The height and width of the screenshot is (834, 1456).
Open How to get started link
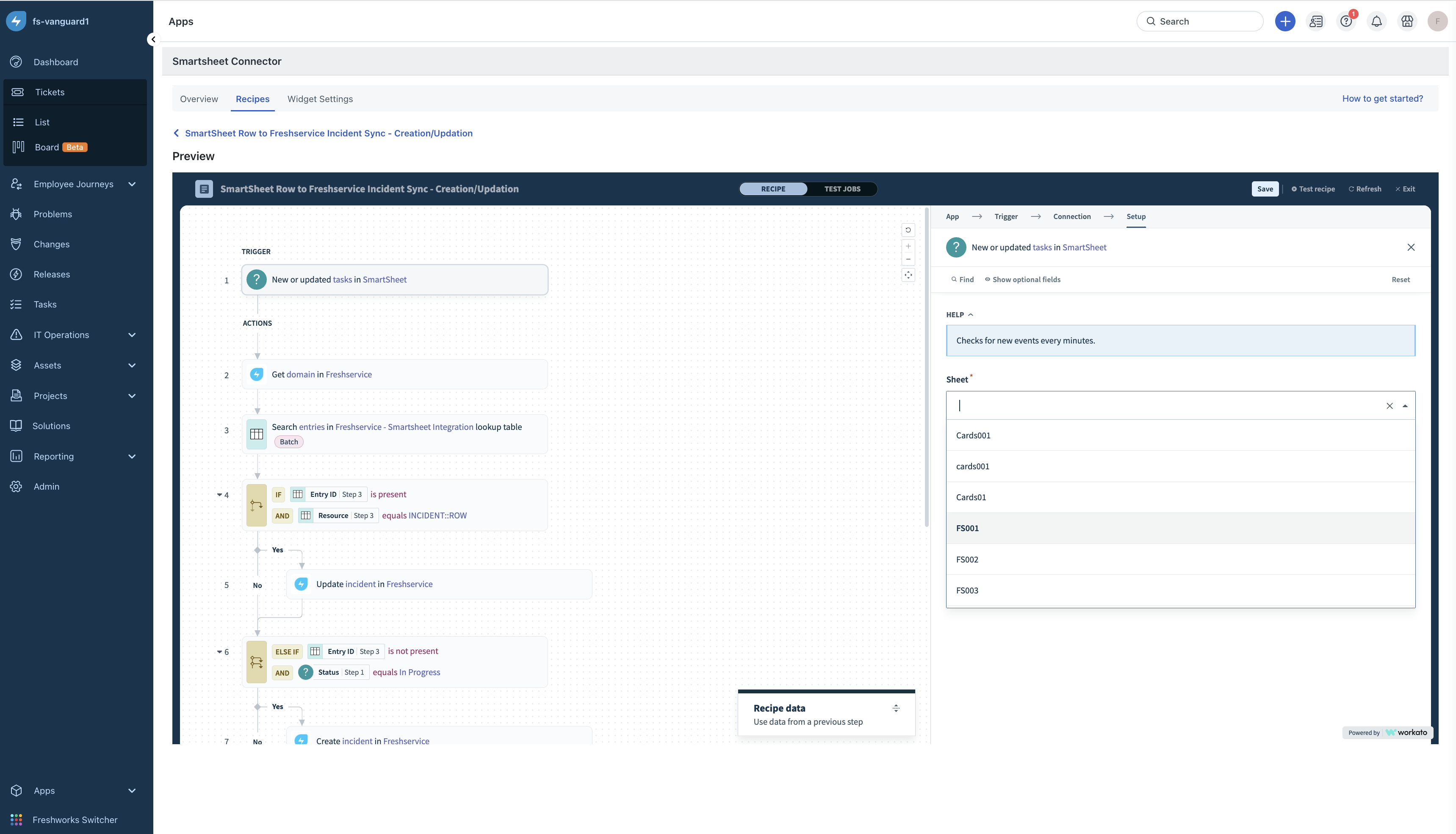[x=1382, y=99]
